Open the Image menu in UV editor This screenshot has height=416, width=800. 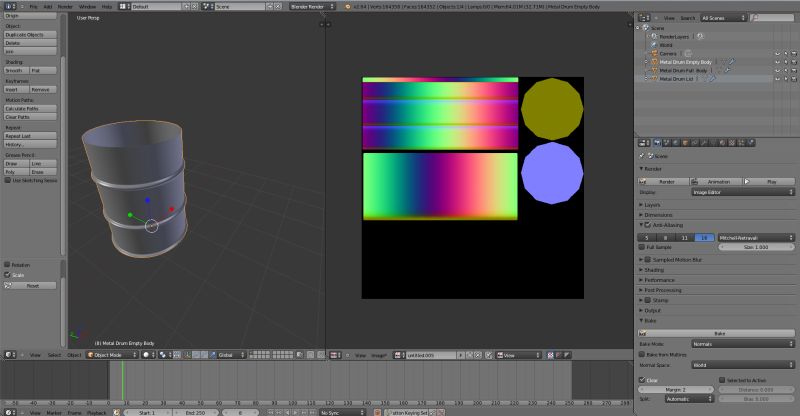379,355
